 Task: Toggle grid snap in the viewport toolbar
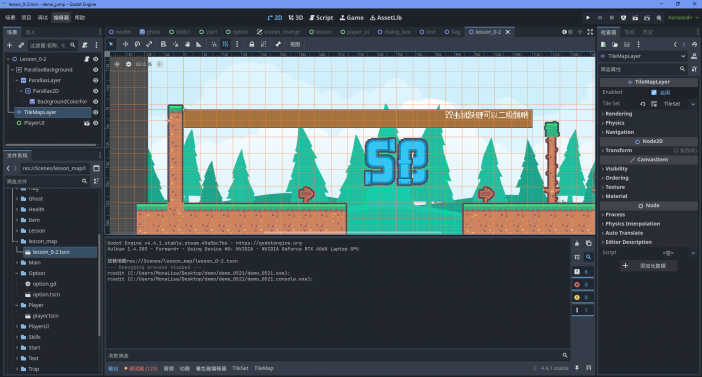click(x=225, y=44)
